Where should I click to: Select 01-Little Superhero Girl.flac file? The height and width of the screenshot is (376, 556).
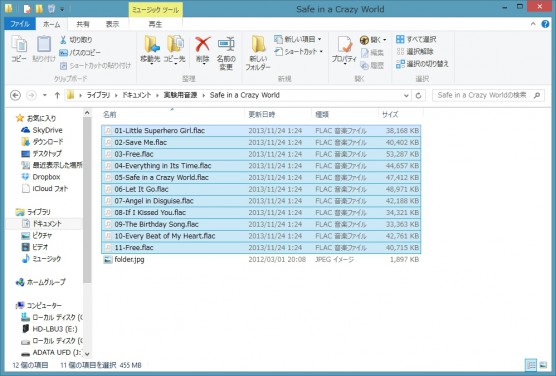click(x=261, y=131)
